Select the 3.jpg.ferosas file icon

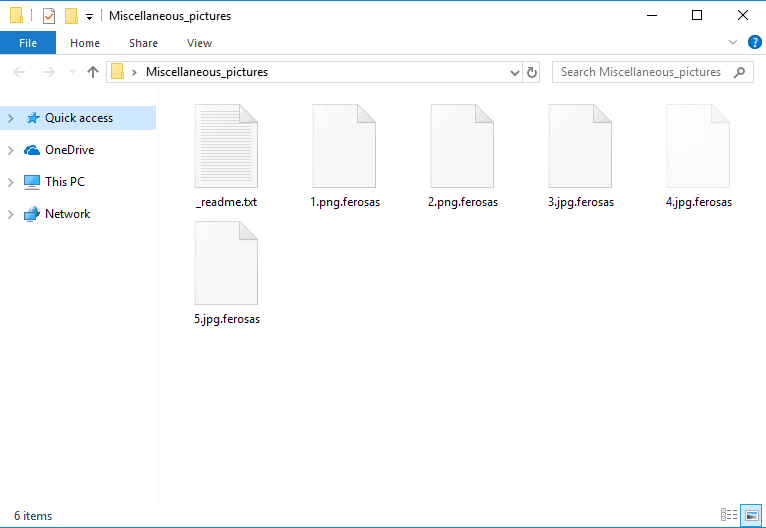tap(580, 146)
